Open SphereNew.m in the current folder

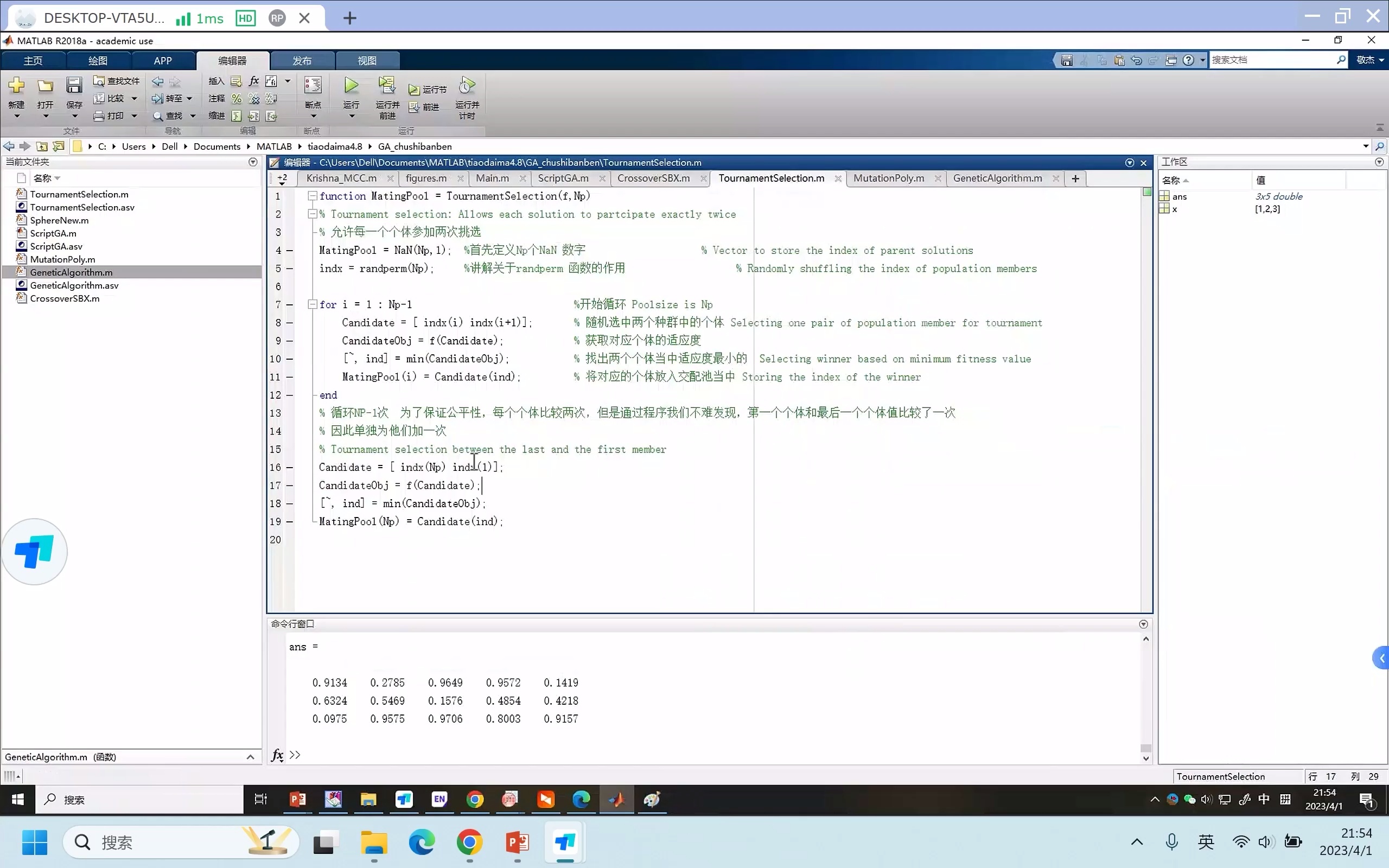(x=59, y=220)
